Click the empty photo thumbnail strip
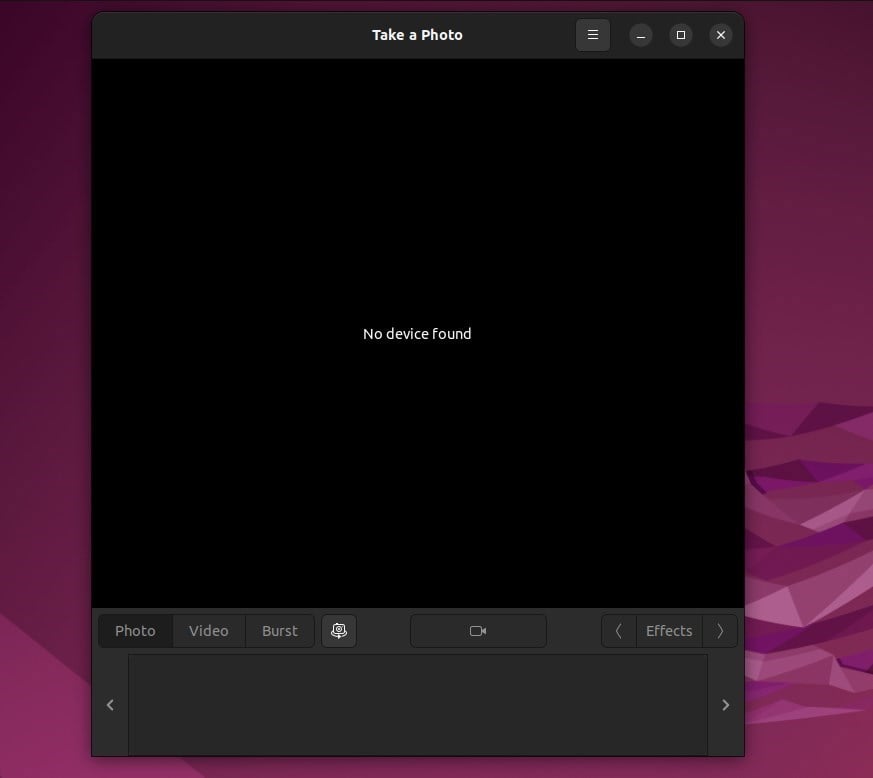The width and height of the screenshot is (873, 778). 418,705
